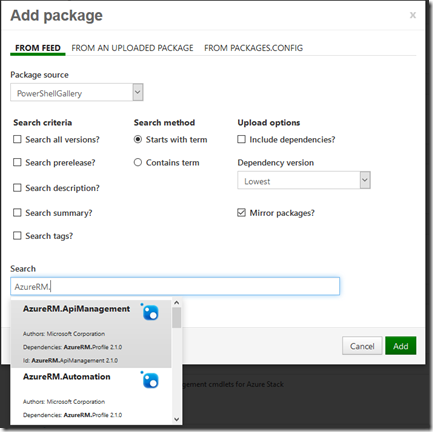
Task: Click the green Add button
Action: [401, 346]
